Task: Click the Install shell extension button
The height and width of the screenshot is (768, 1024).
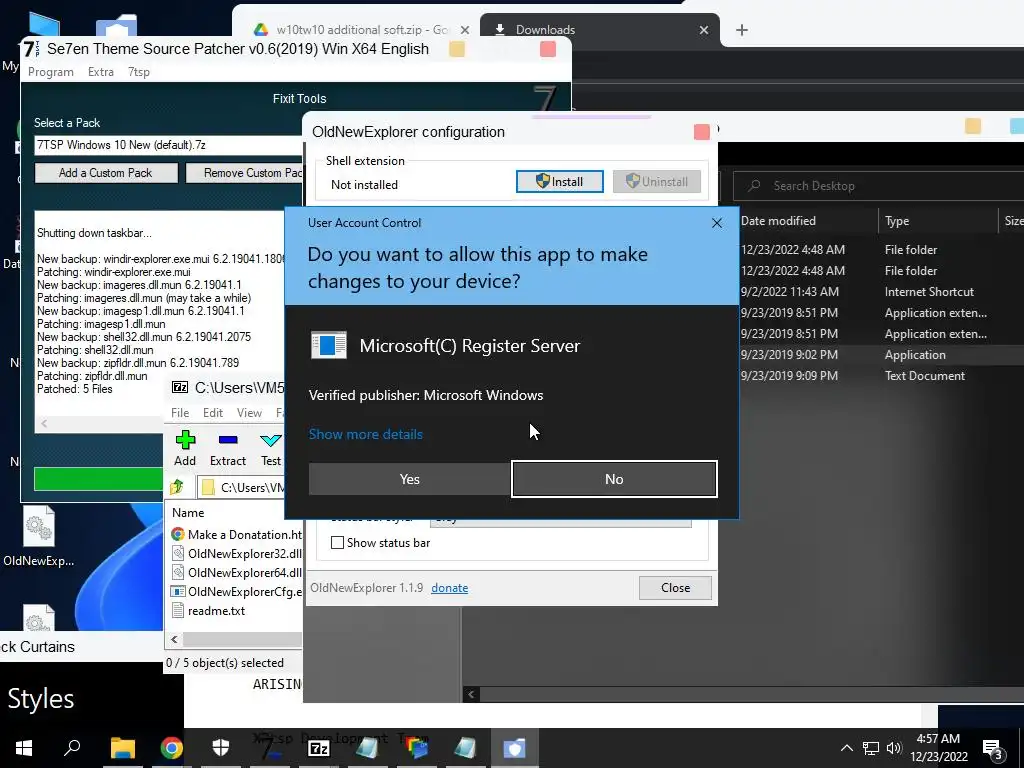Action: (560, 182)
